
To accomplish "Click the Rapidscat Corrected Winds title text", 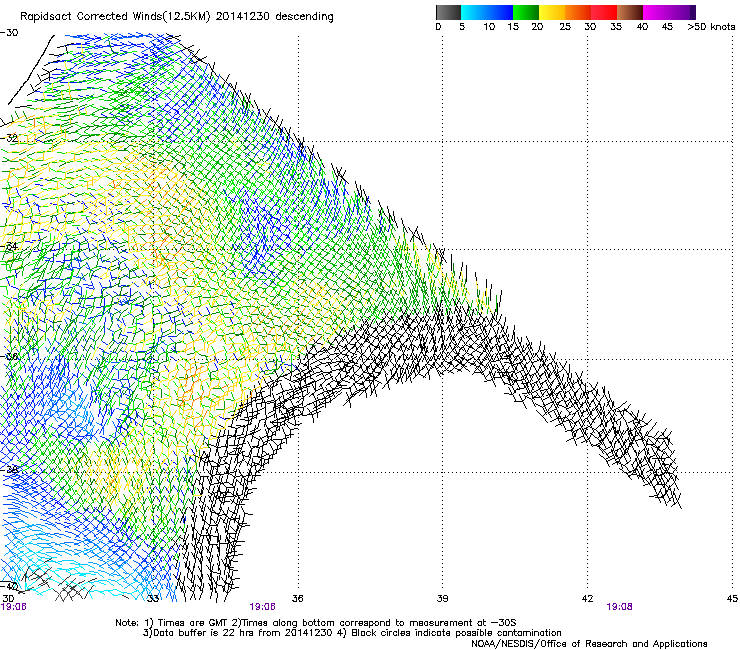I will [177, 17].
